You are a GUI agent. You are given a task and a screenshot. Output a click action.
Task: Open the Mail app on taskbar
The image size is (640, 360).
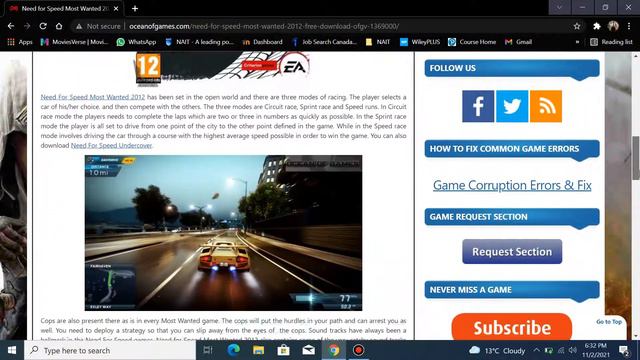(309, 350)
